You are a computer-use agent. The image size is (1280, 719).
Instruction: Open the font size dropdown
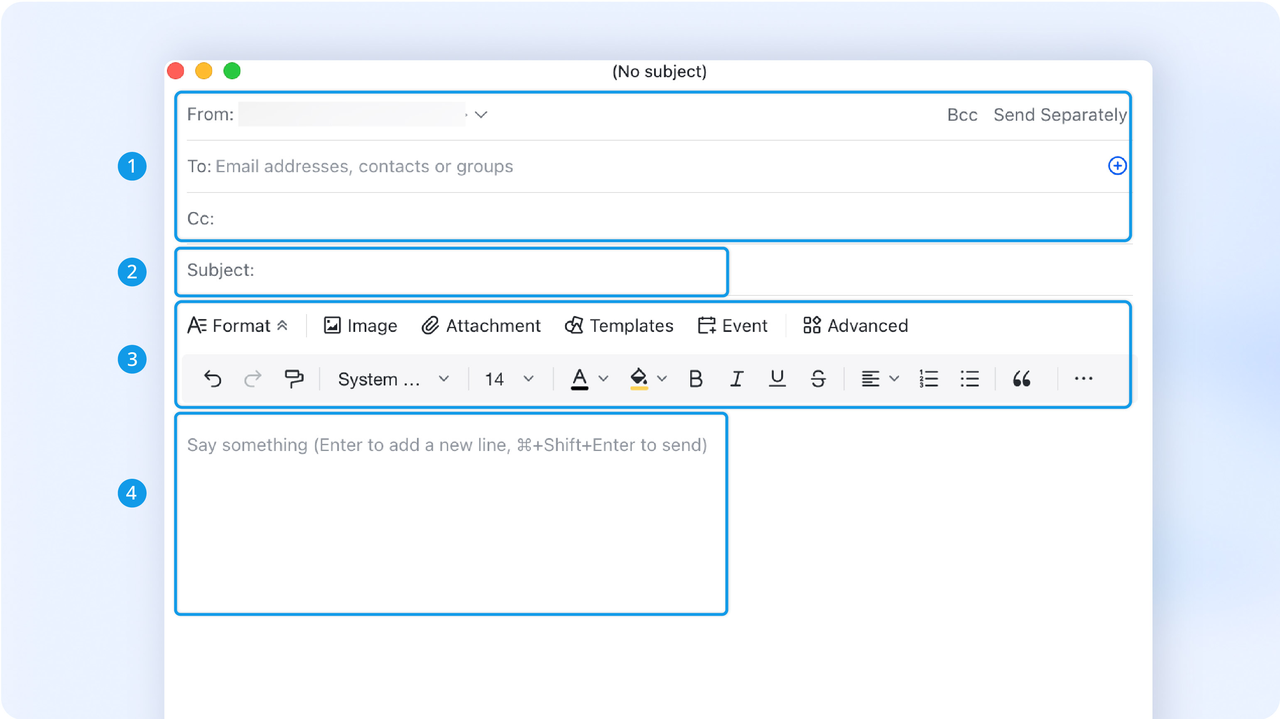coord(509,378)
